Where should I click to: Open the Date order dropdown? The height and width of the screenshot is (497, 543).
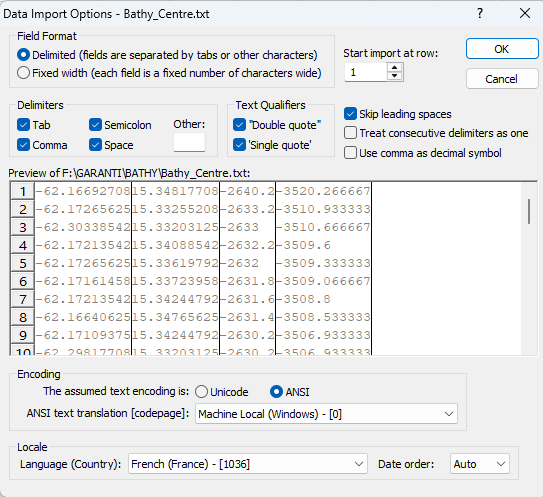pyautogui.click(x=480, y=464)
